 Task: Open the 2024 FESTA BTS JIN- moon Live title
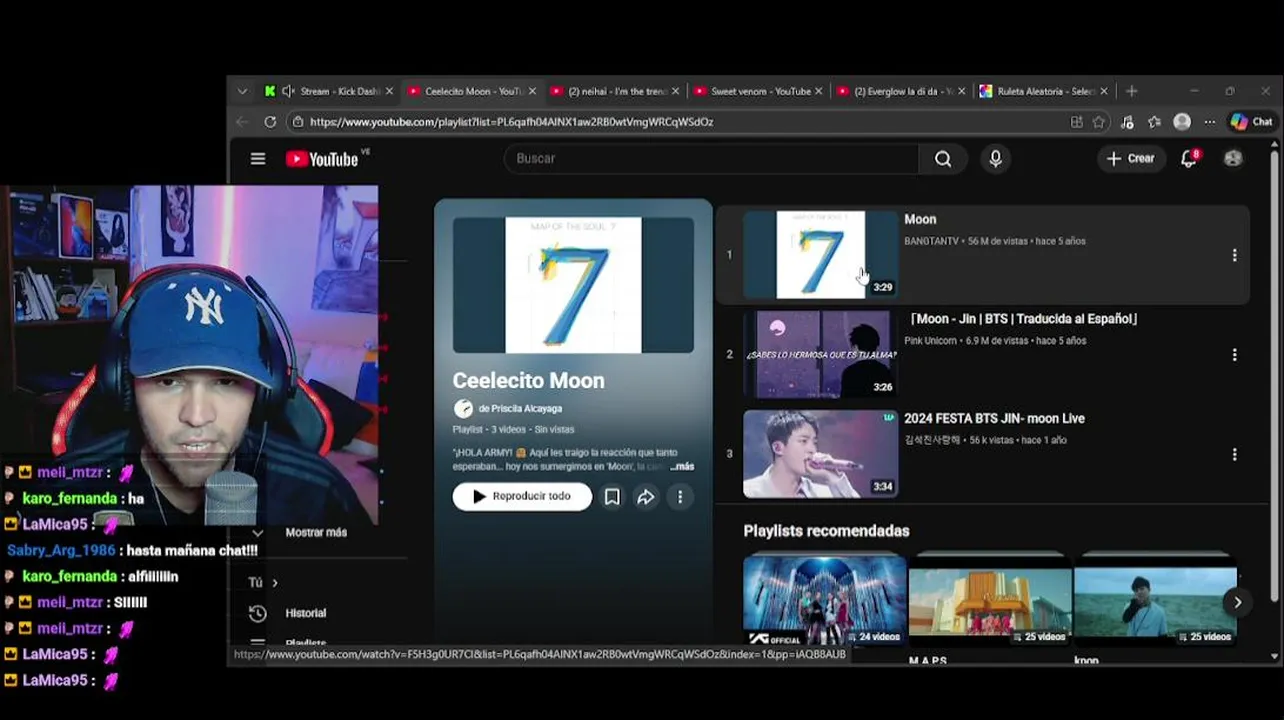[994, 419]
